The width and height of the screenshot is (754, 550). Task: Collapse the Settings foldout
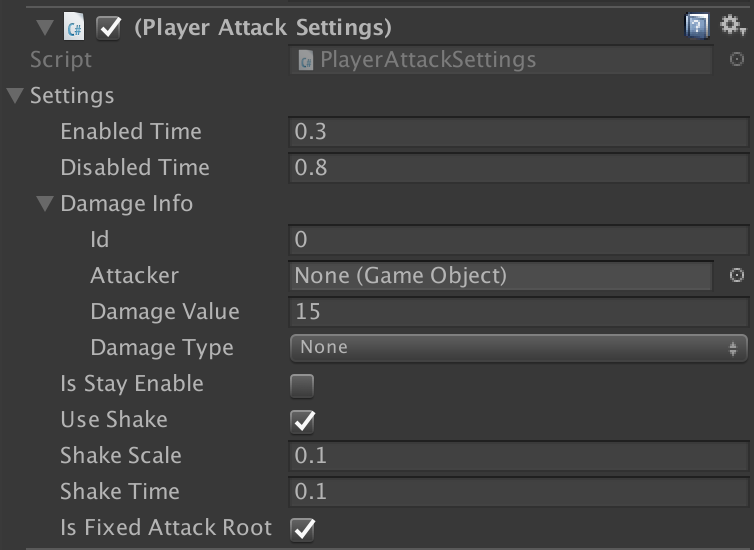(15, 95)
